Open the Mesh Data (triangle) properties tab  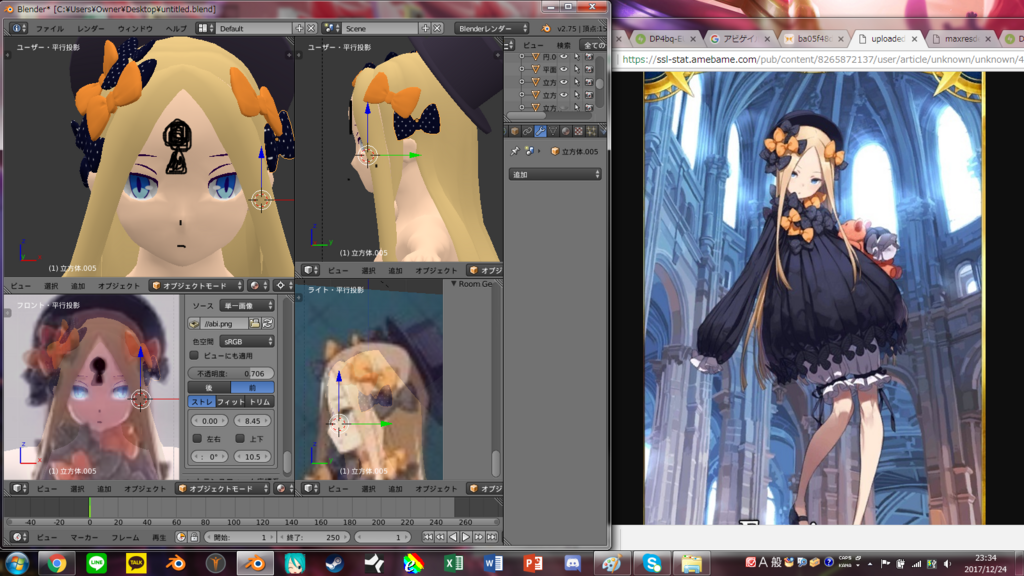point(553,131)
